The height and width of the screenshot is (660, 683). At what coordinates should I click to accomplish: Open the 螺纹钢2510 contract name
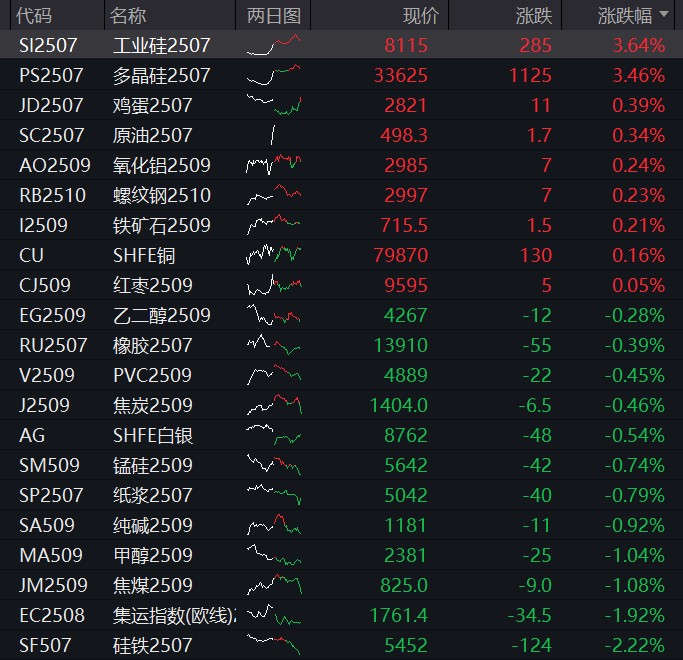pos(162,195)
